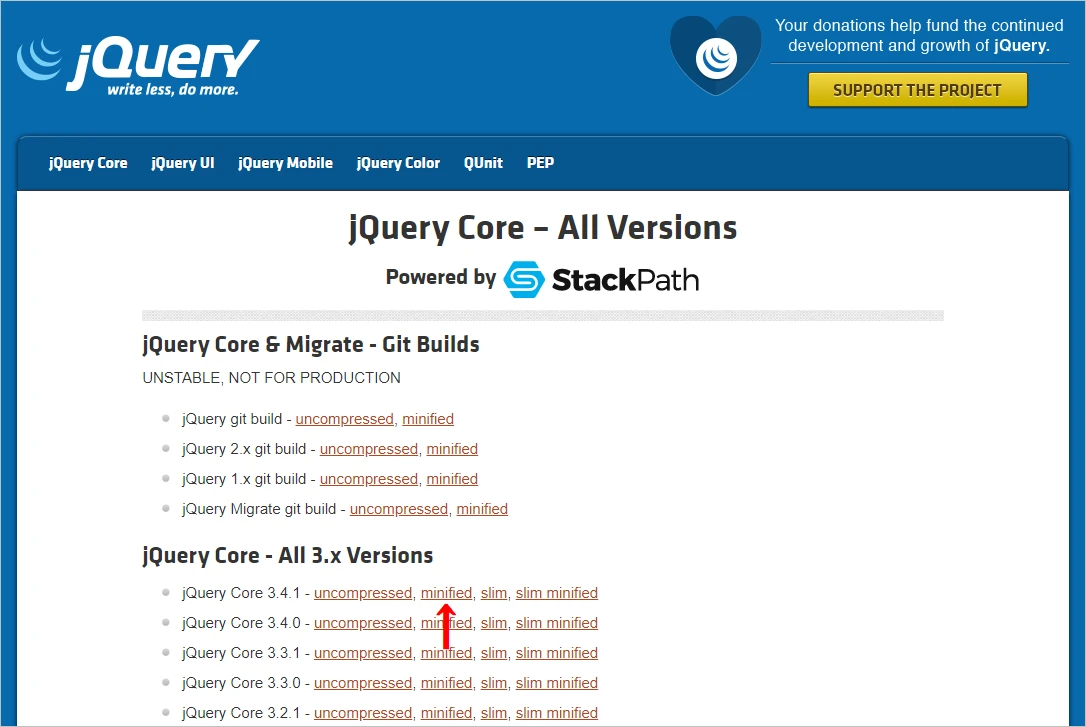Click the donations help fund text
The image size is (1086, 727).
coord(919,36)
